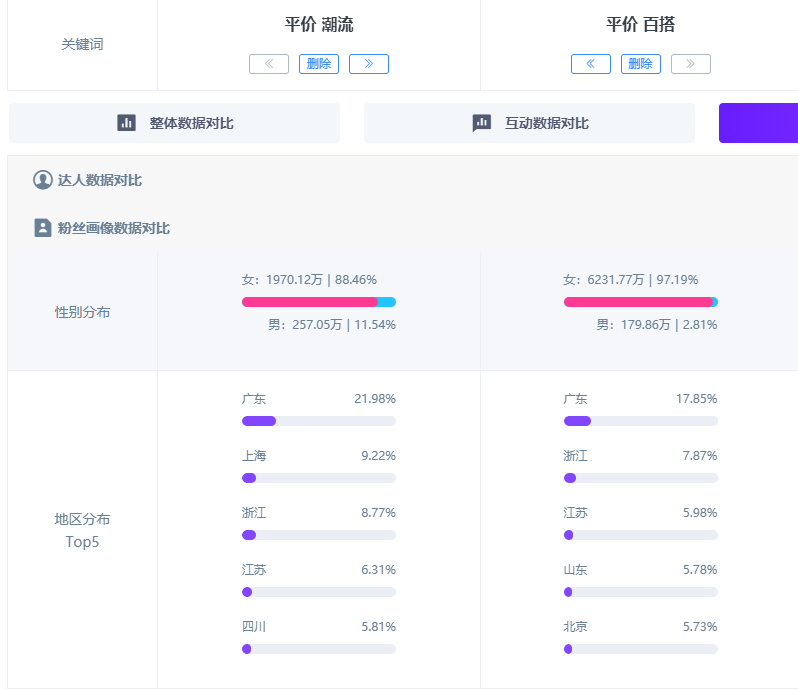Click the 关键词 row label
This screenshot has width=798, height=689.
point(82,45)
